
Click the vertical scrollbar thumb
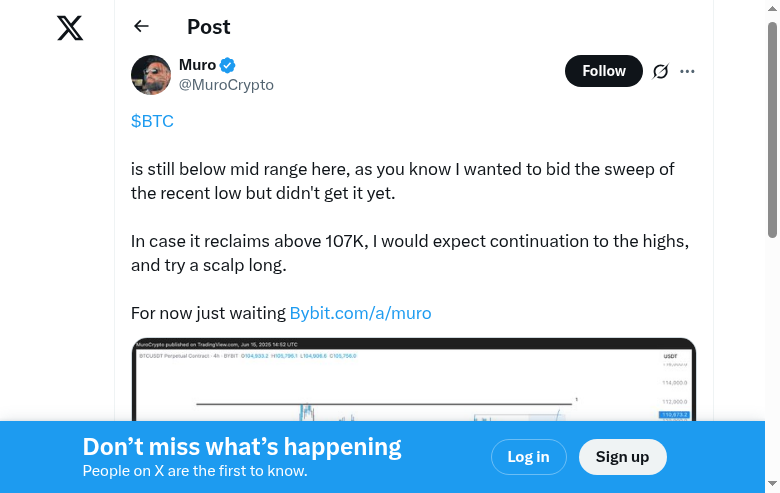point(772,130)
